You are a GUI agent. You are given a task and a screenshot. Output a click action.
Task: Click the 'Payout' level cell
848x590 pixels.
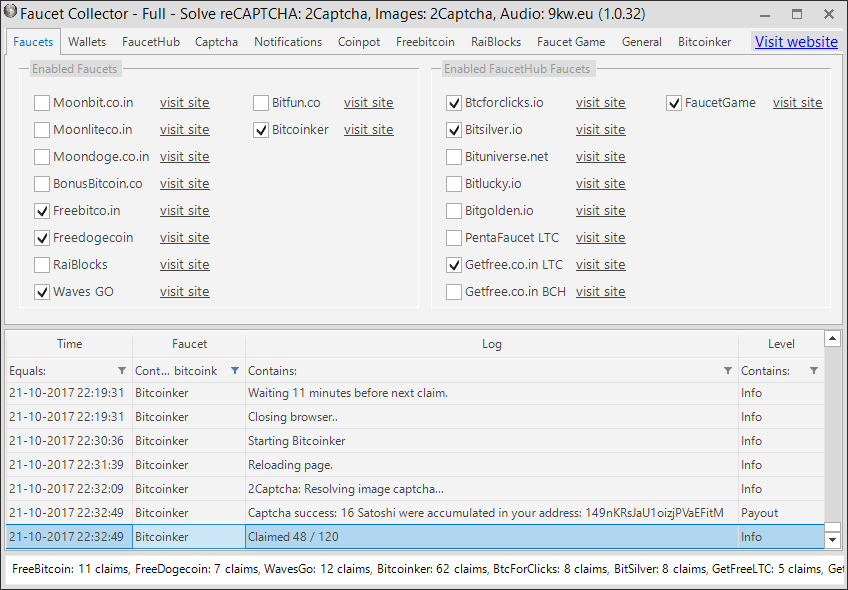pos(781,513)
